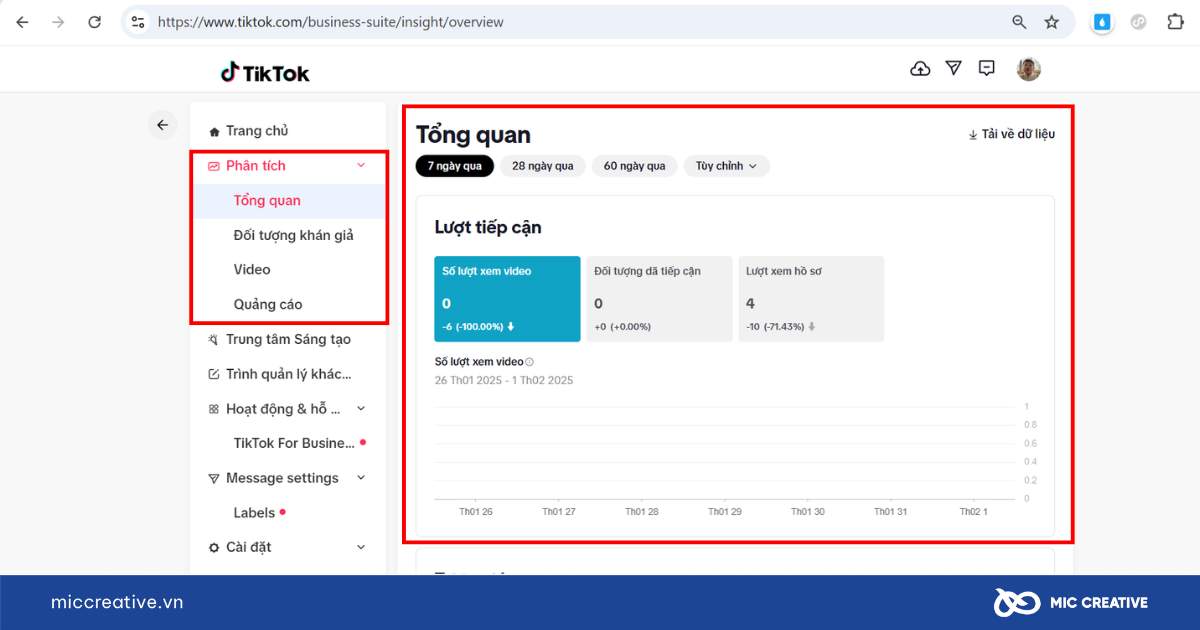This screenshot has width=1200, height=630.
Task: Click the Th01 29 axis label
Action: click(x=724, y=511)
